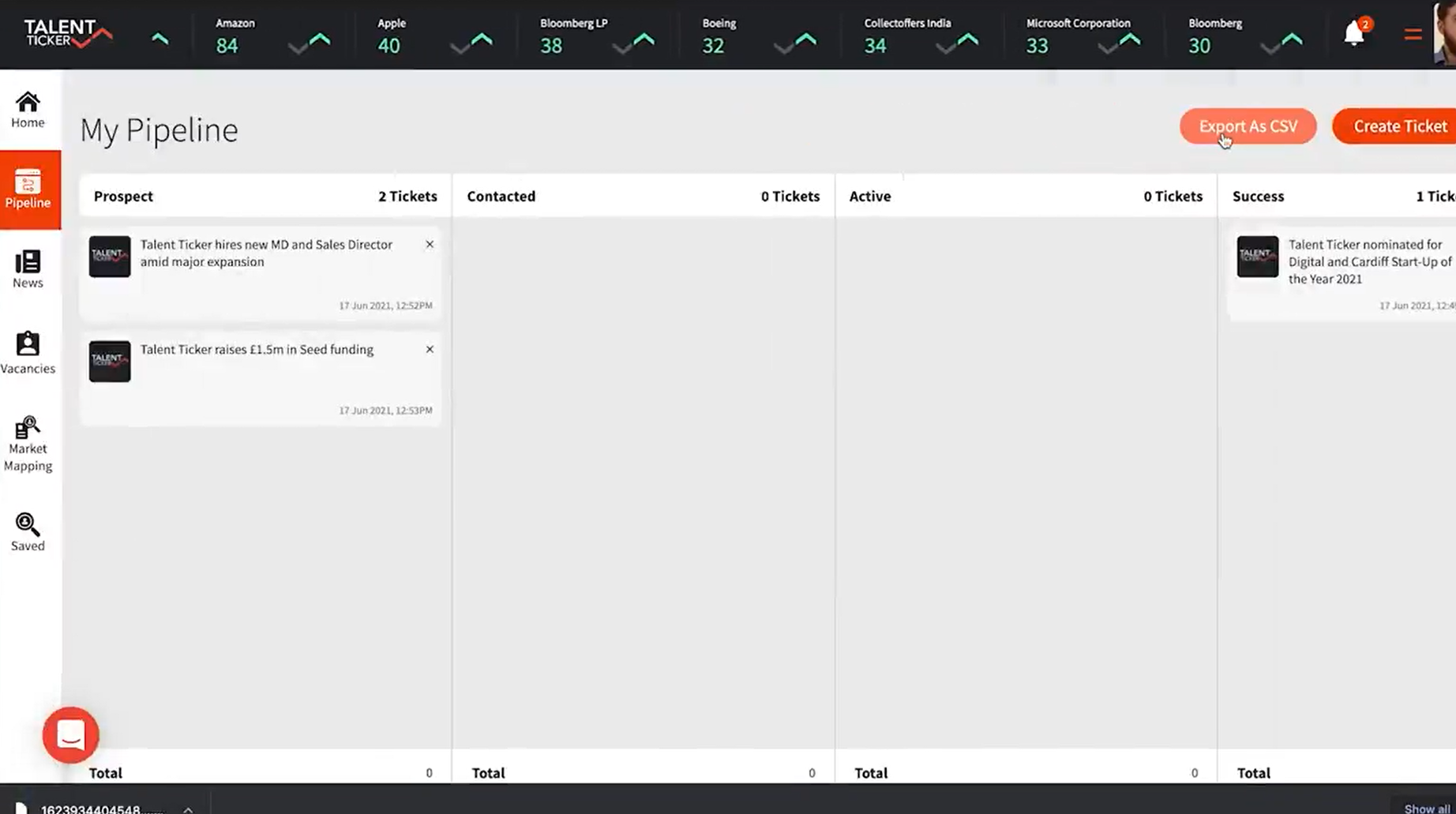Remove the Seed funding ticket with its X
Image resolution: width=1456 pixels, height=814 pixels.
pyautogui.click(x=430, y=349)
